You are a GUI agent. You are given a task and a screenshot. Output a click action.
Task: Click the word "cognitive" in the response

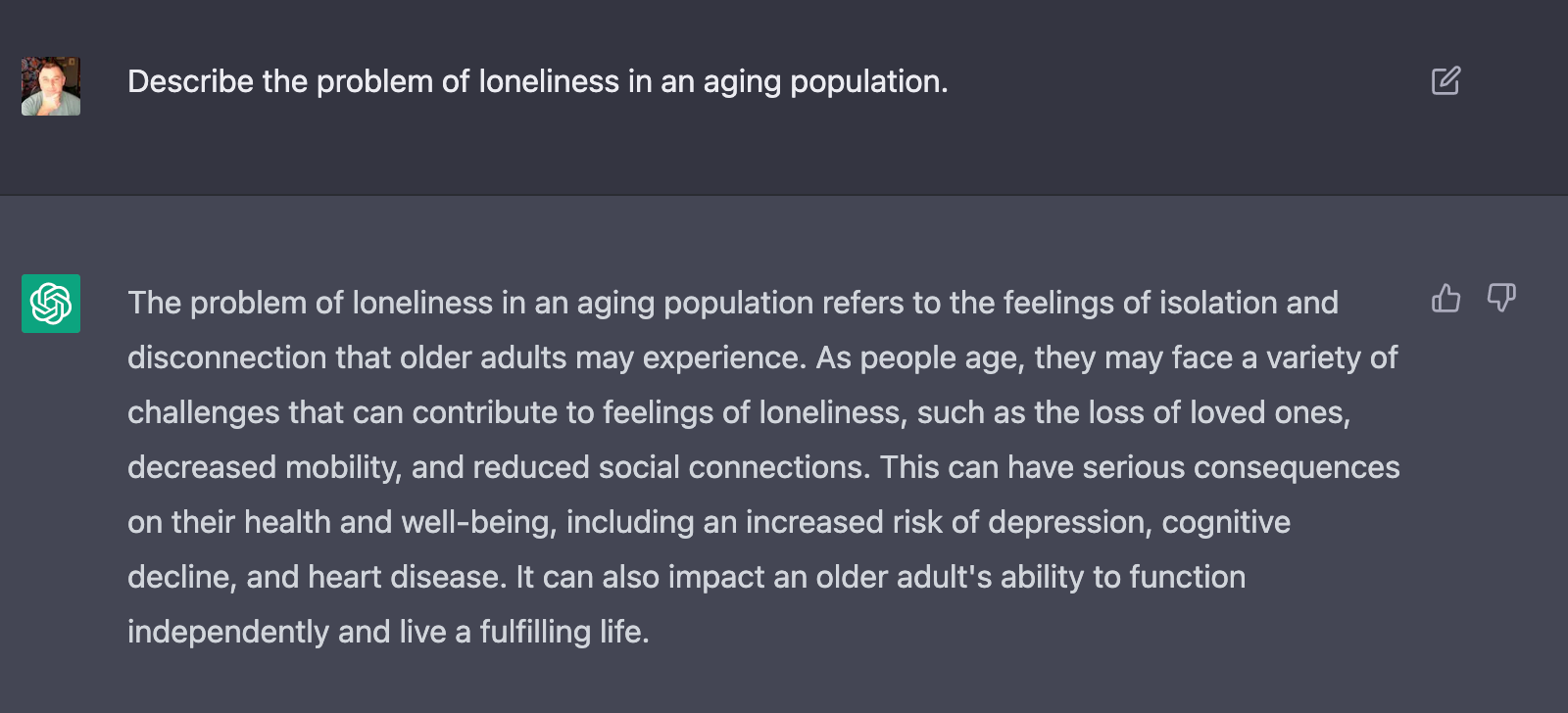tap(1226, 522)
